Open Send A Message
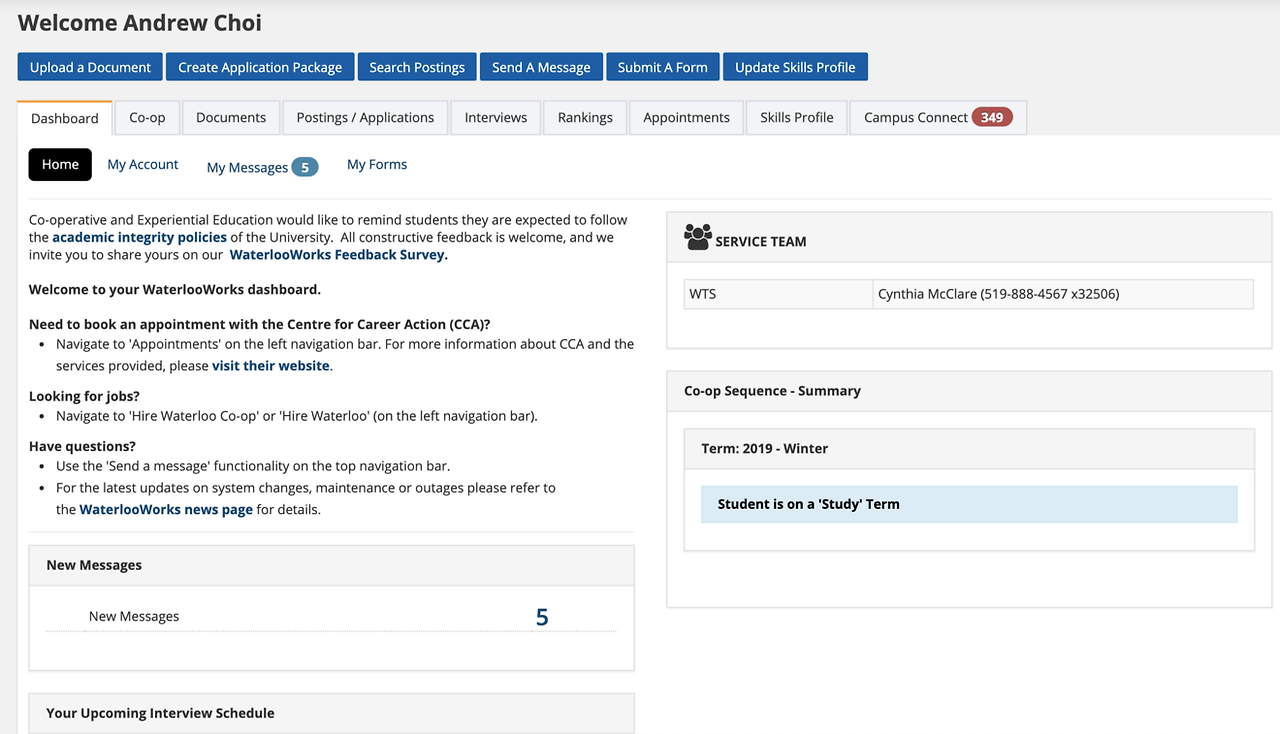The image size is (1280, 734). [541, 67]
